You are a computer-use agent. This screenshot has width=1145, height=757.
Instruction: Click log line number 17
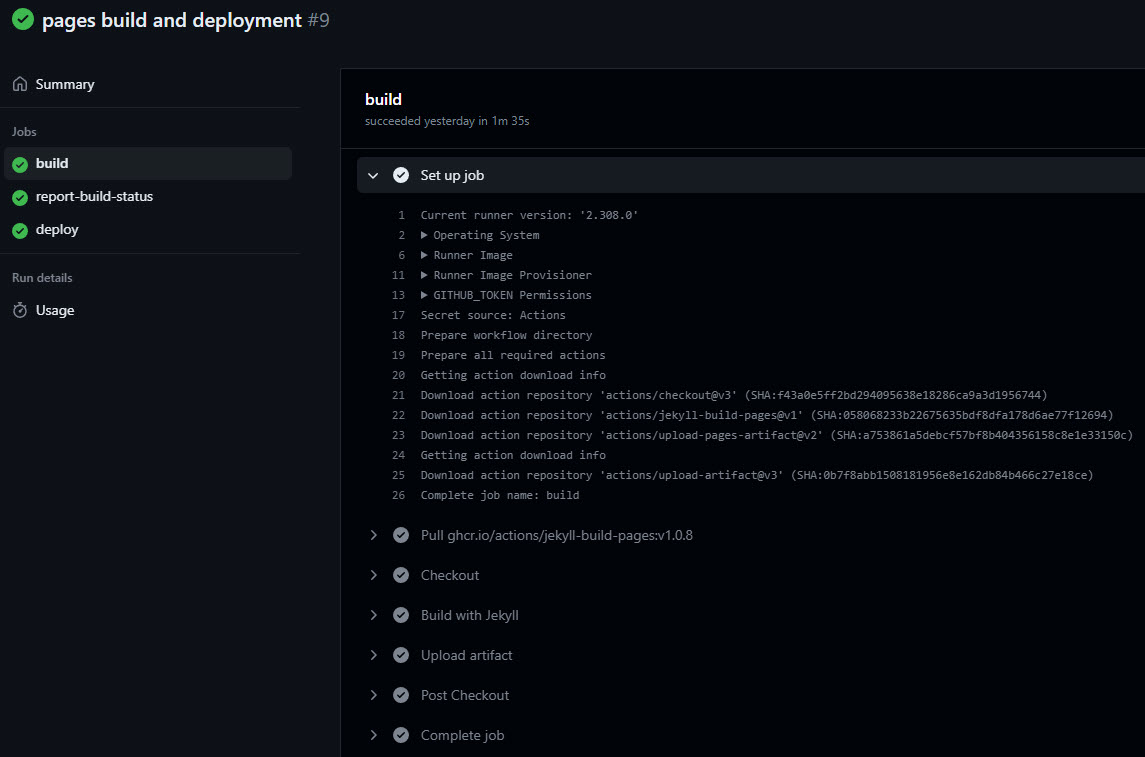[398, 315]
